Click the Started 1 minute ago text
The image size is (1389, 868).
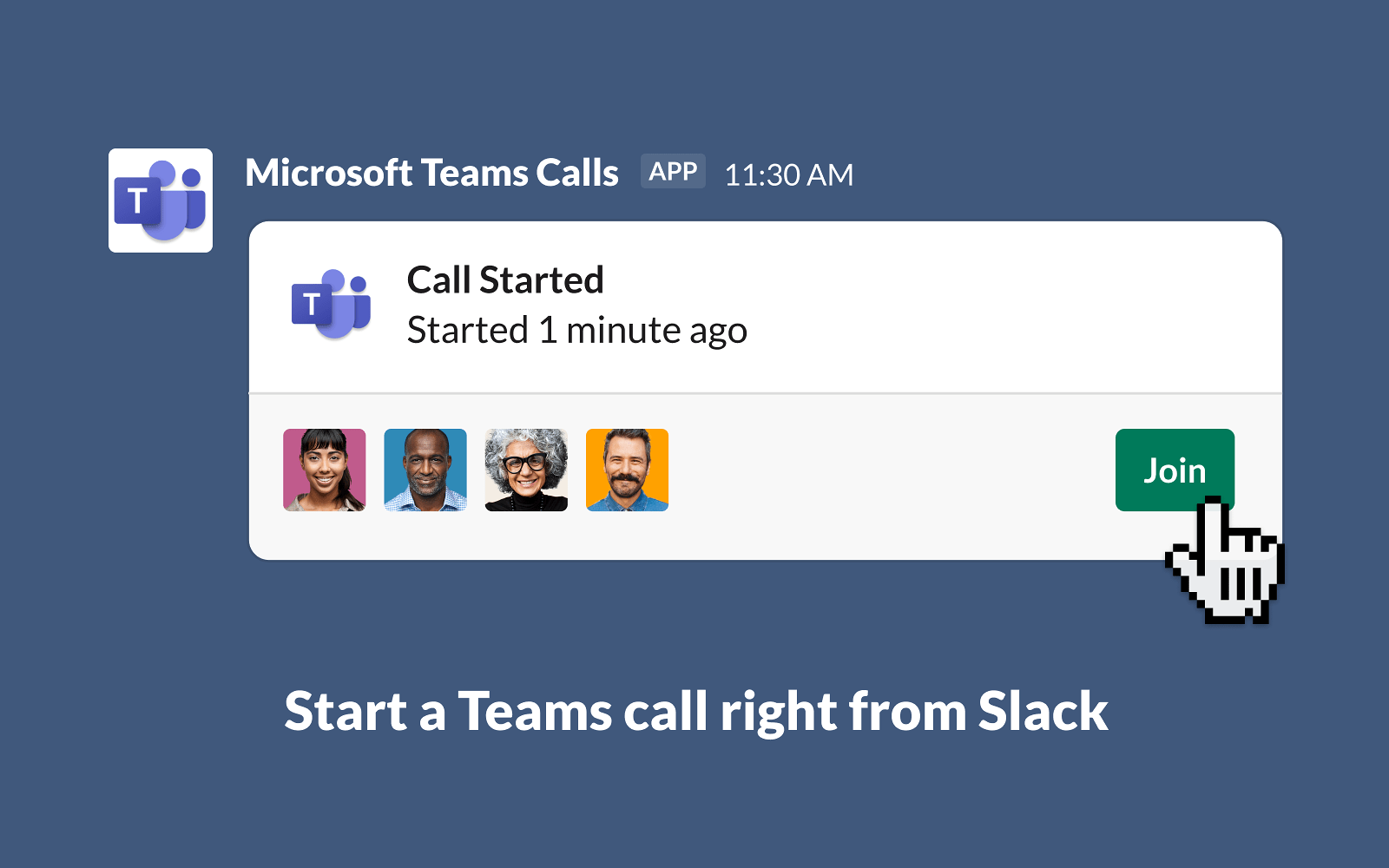(576, 330)
